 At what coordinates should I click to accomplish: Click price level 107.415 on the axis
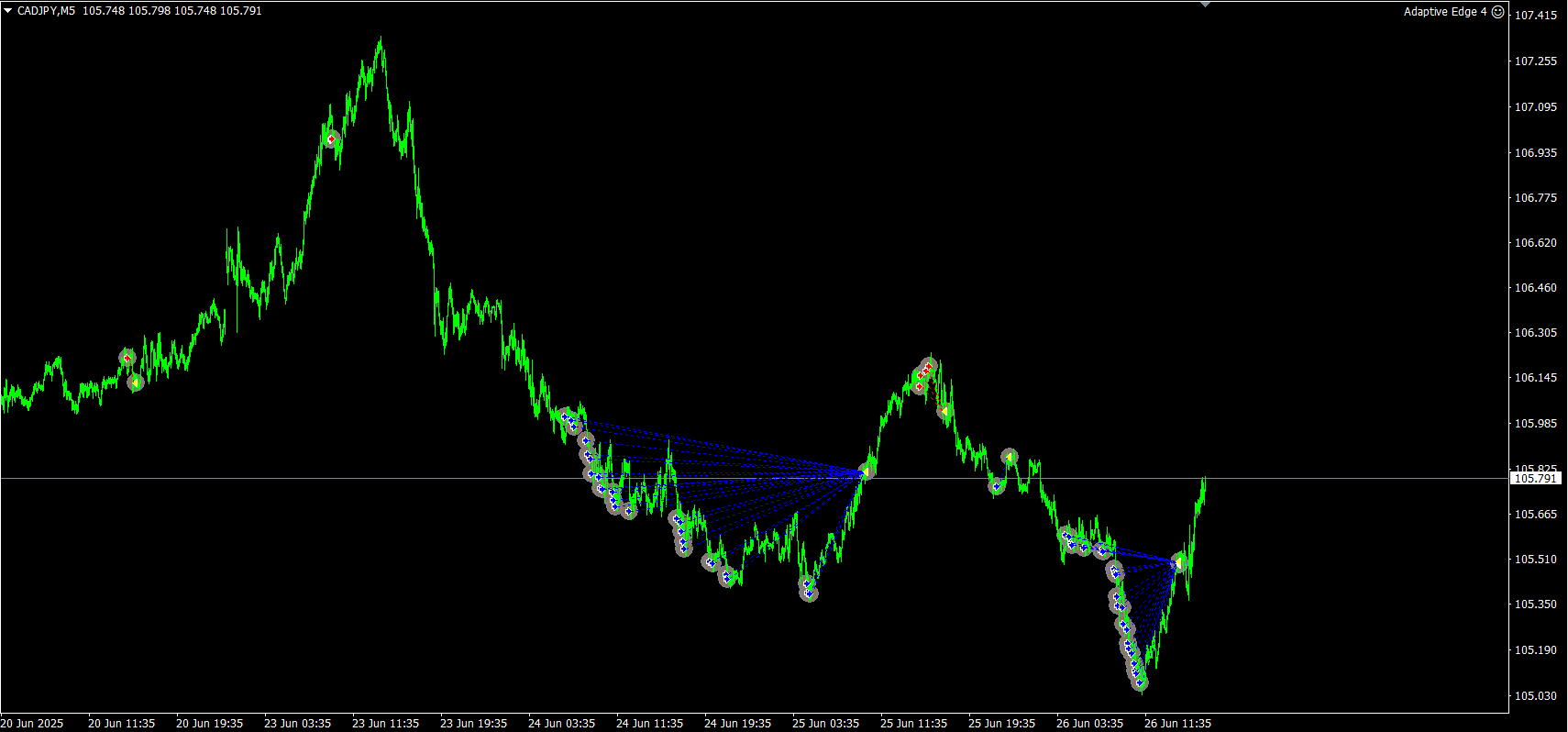1535,16
